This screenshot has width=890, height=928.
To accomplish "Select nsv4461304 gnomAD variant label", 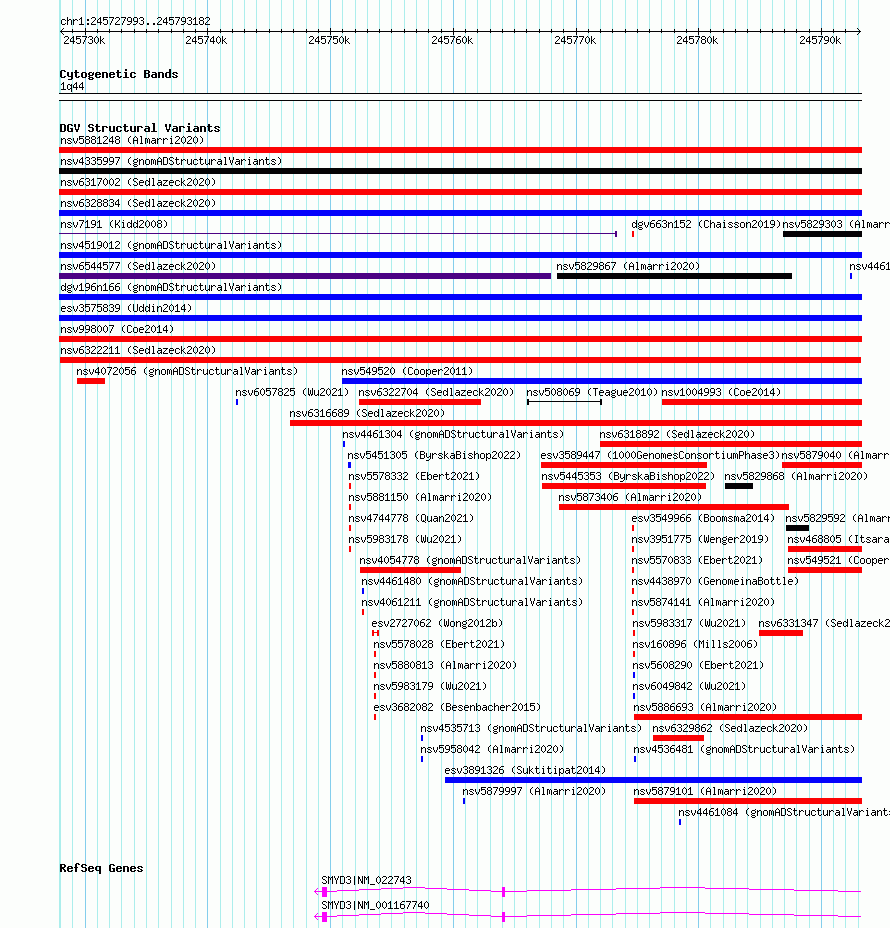I will 453,434.
